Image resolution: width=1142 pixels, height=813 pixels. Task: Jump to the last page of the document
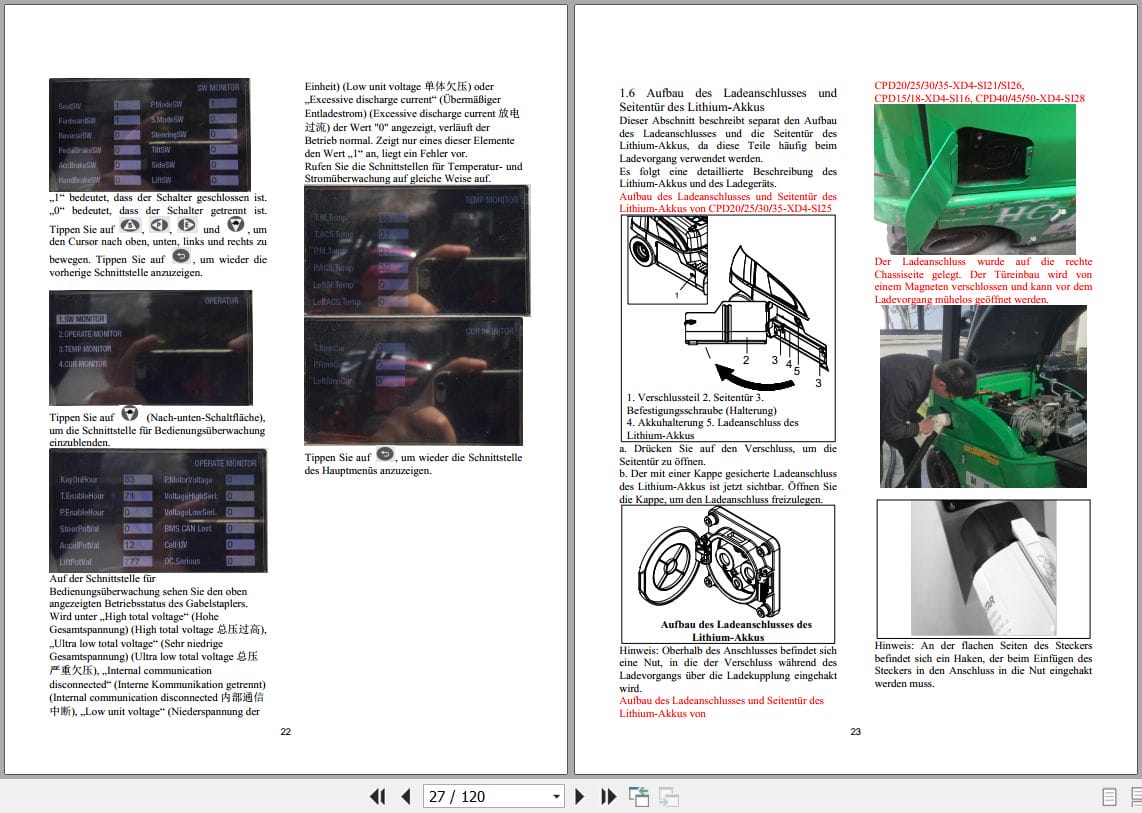608,796
